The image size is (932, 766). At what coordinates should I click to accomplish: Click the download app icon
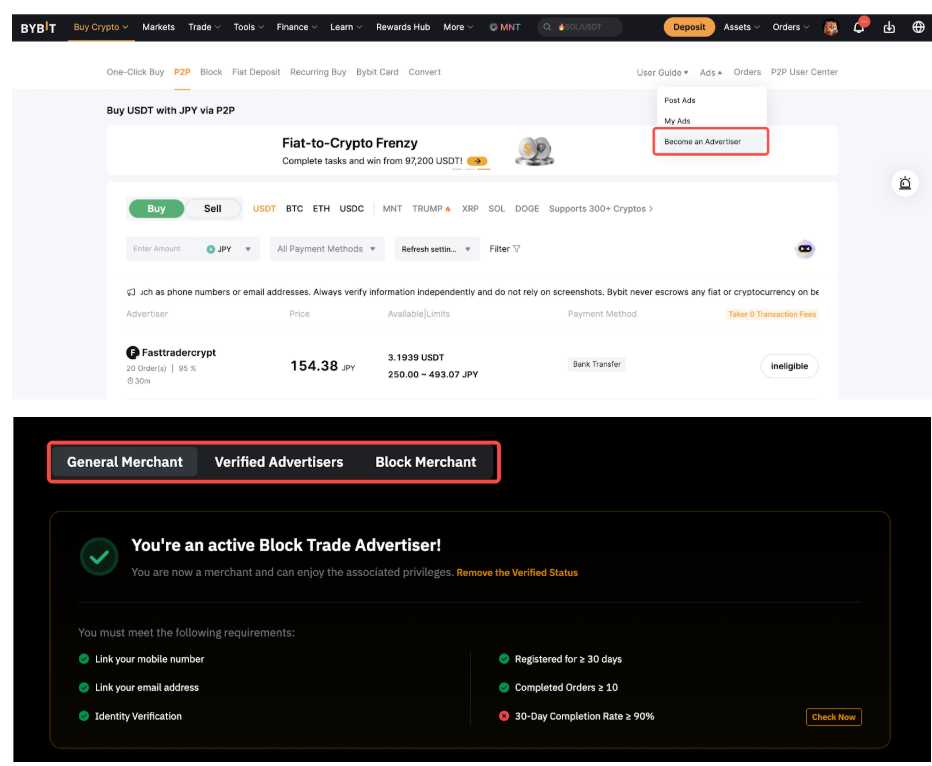point(889,28)
